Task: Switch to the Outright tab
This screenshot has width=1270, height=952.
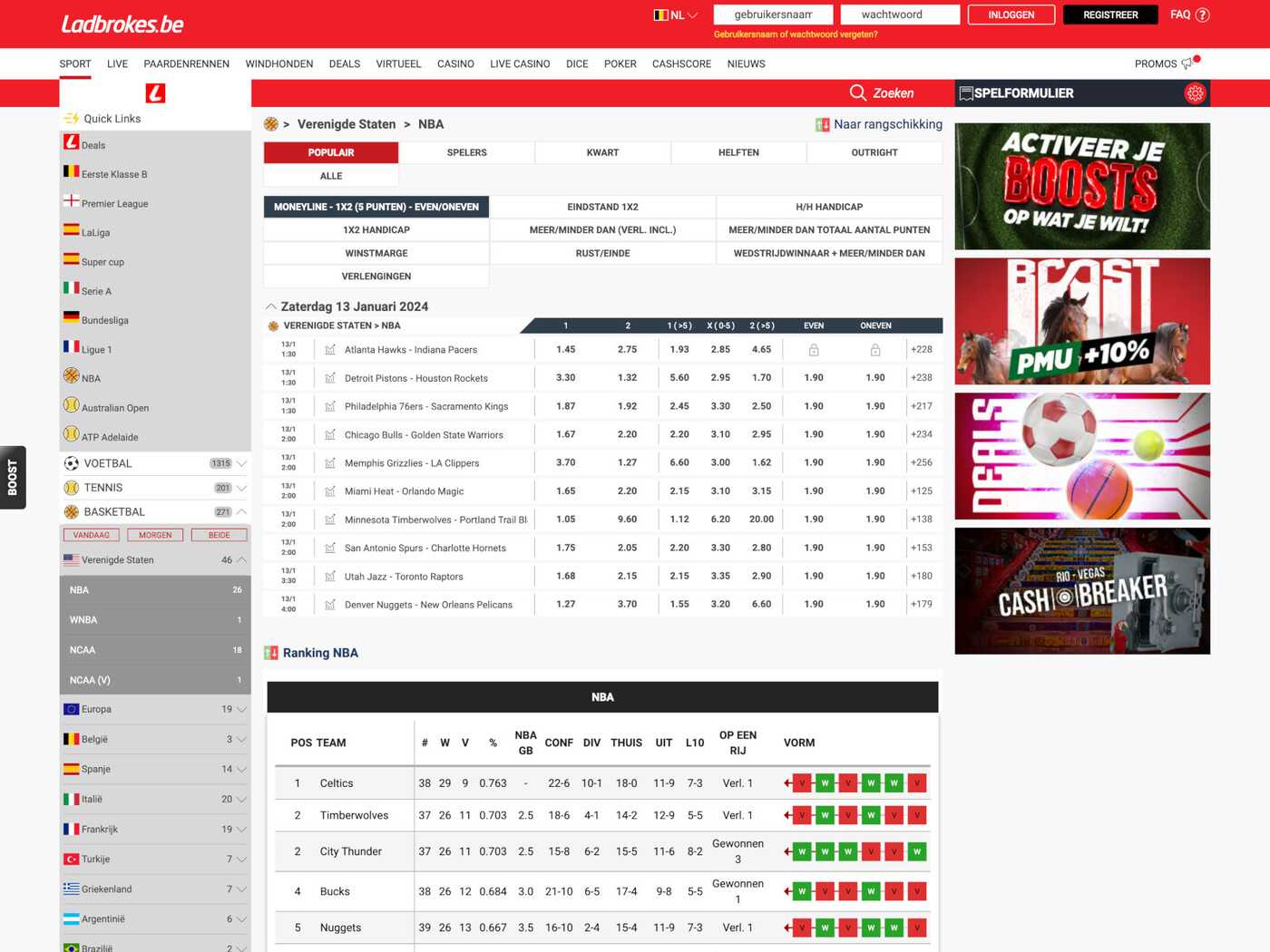Action: (x=874, y=152)
